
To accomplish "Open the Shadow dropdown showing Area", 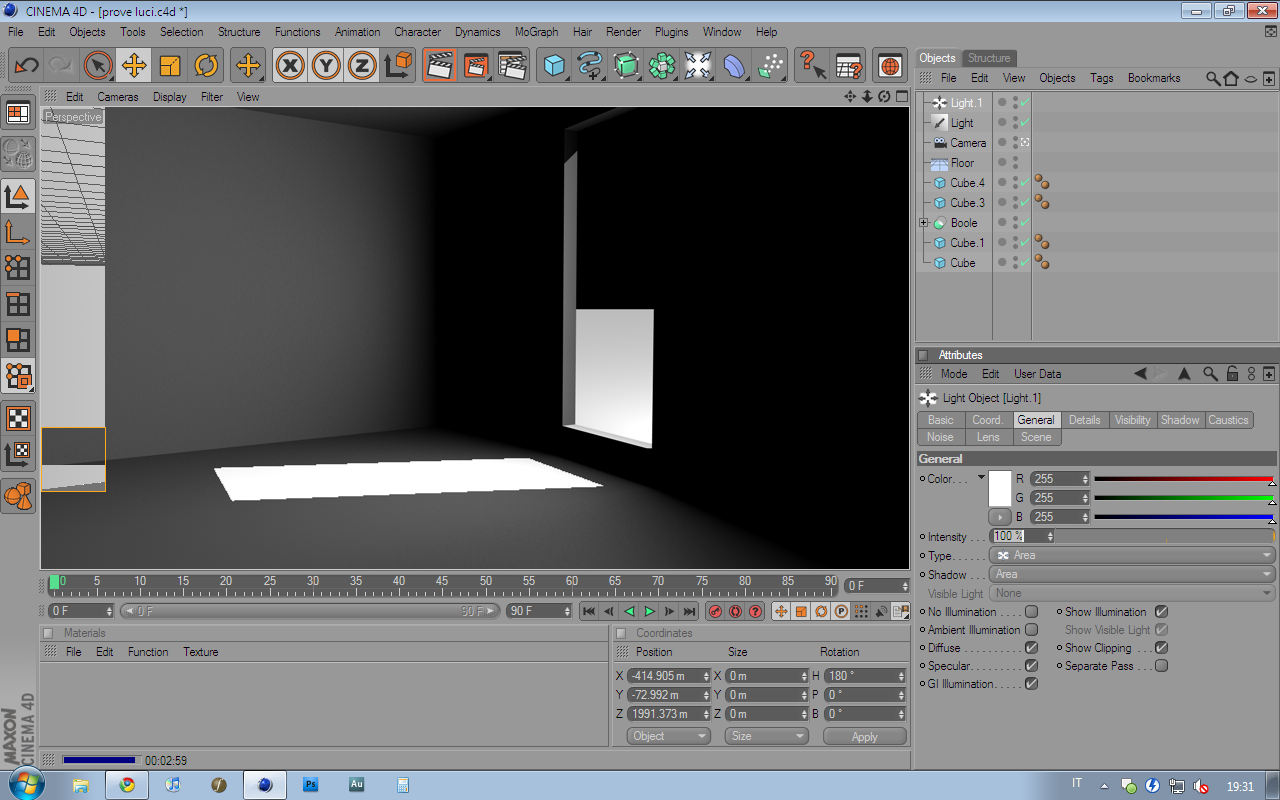I will click(1132, 574).
